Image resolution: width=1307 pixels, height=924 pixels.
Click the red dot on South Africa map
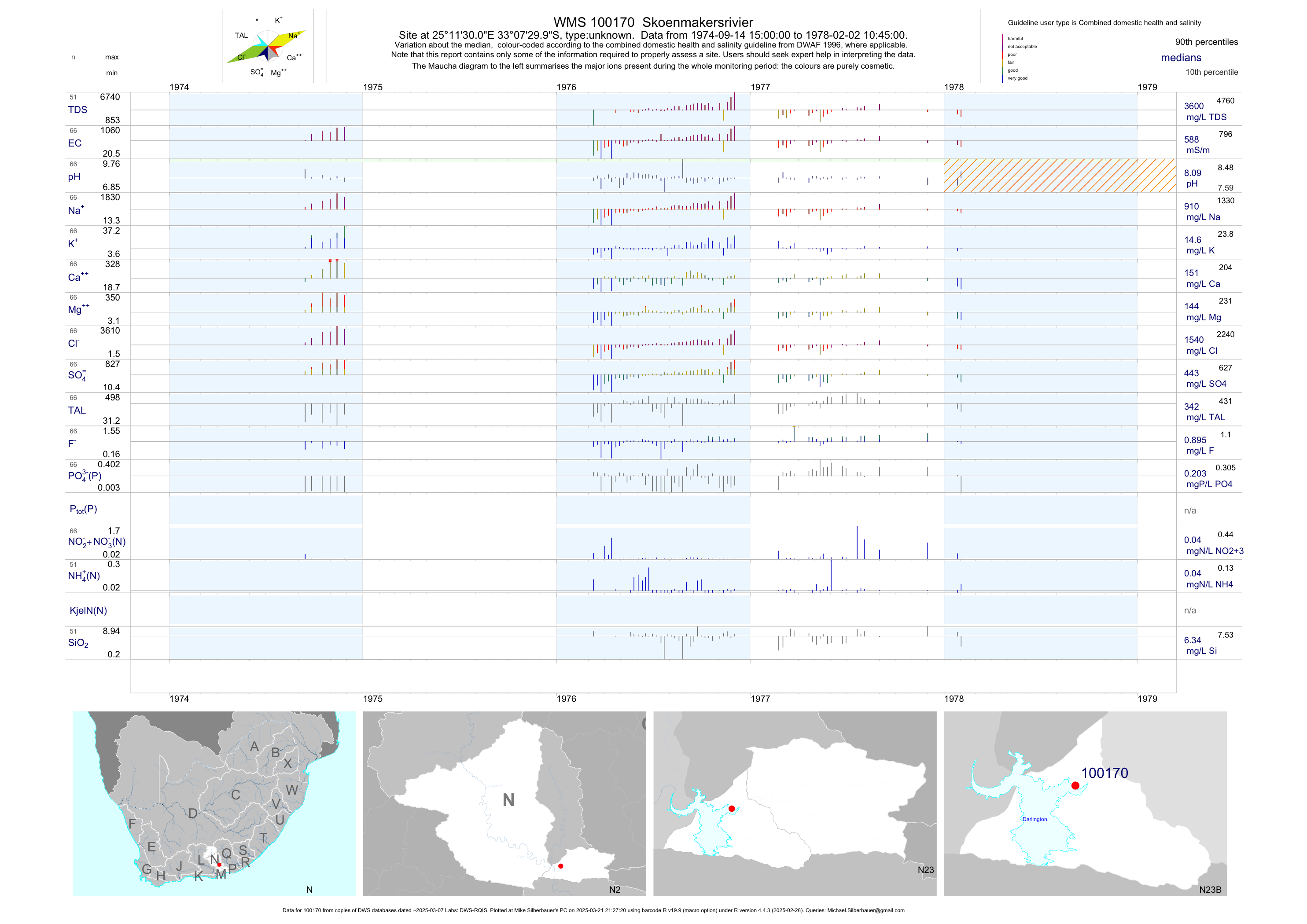[219, 864]
